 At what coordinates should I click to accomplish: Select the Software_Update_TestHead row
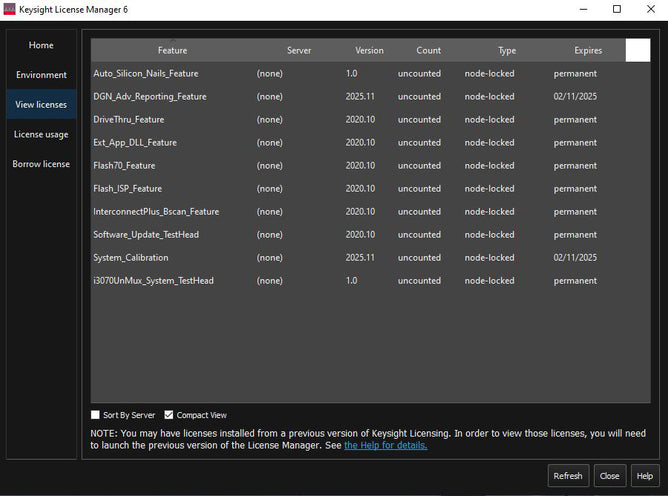tap(370, 235)
